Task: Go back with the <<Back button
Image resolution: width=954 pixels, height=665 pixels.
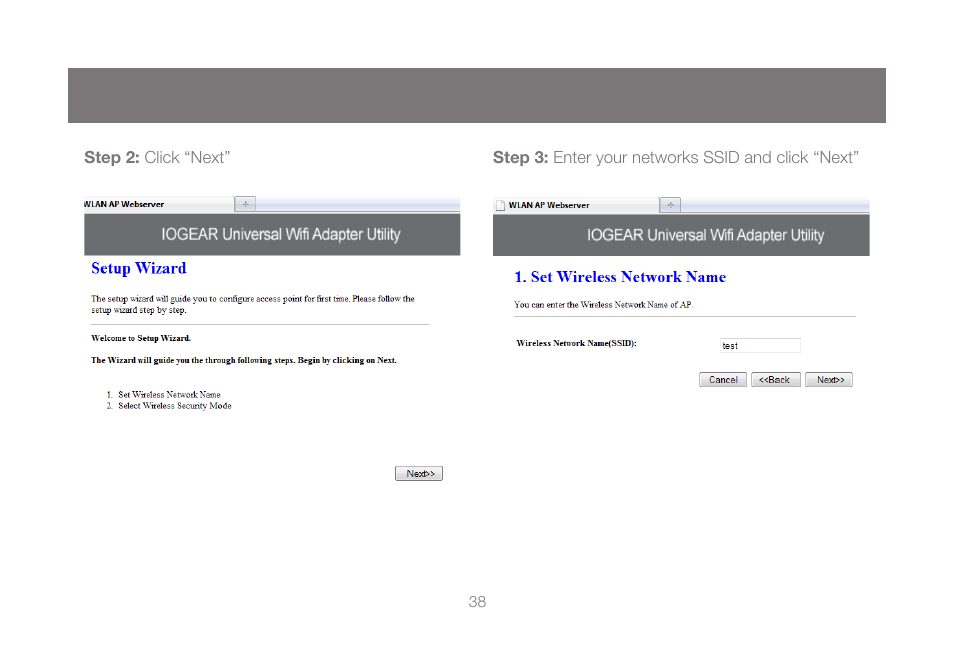Action: click(776, 380)
